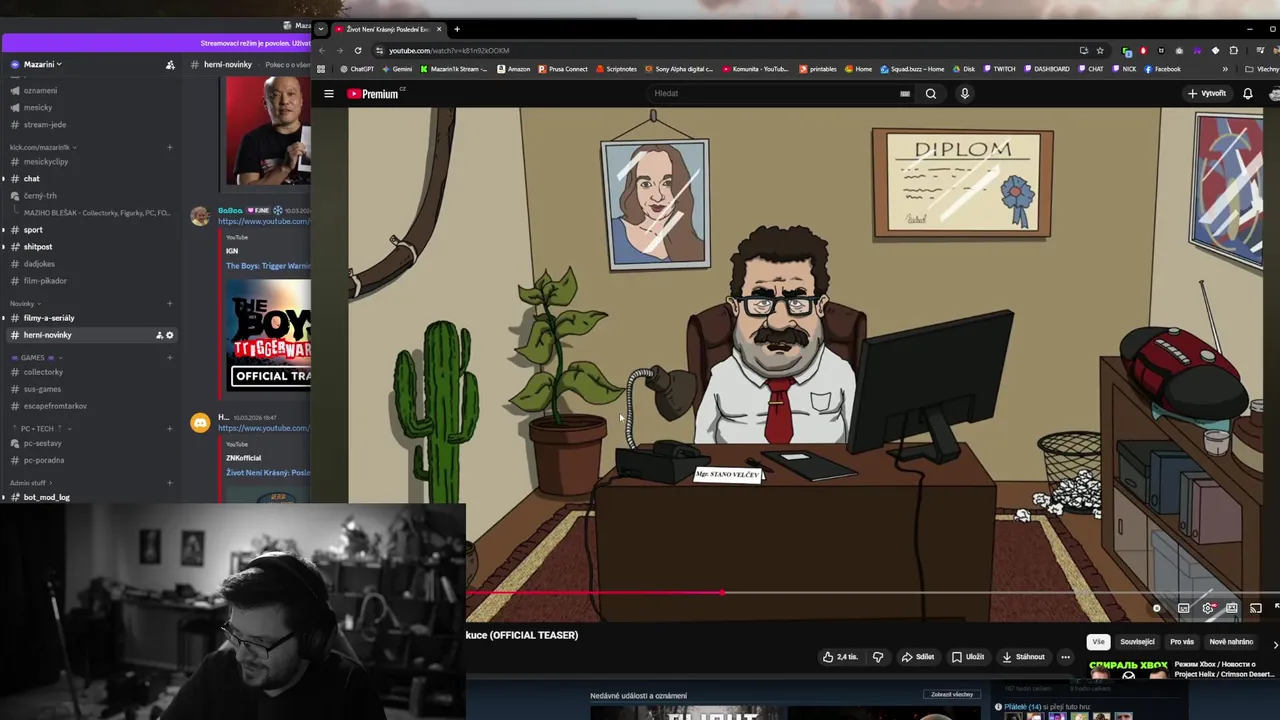Click the YouTube search magnifier button

pos(930,93)
